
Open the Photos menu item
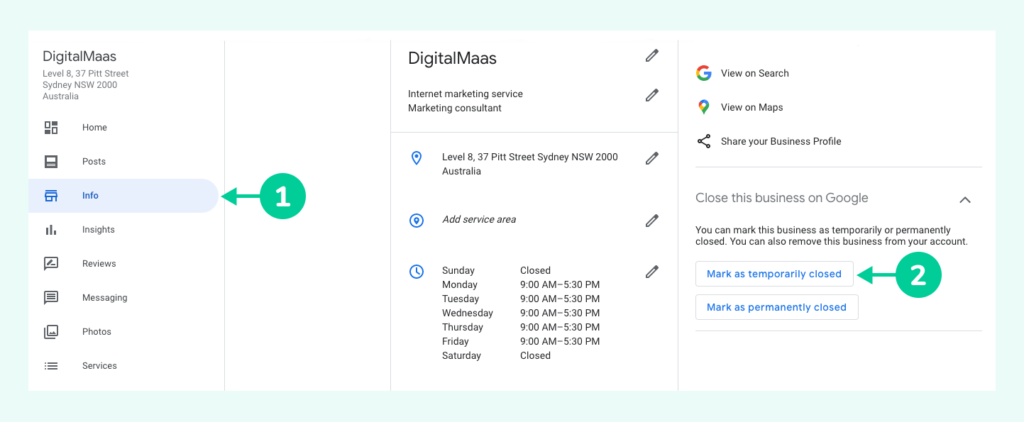(x=123, y=331)
